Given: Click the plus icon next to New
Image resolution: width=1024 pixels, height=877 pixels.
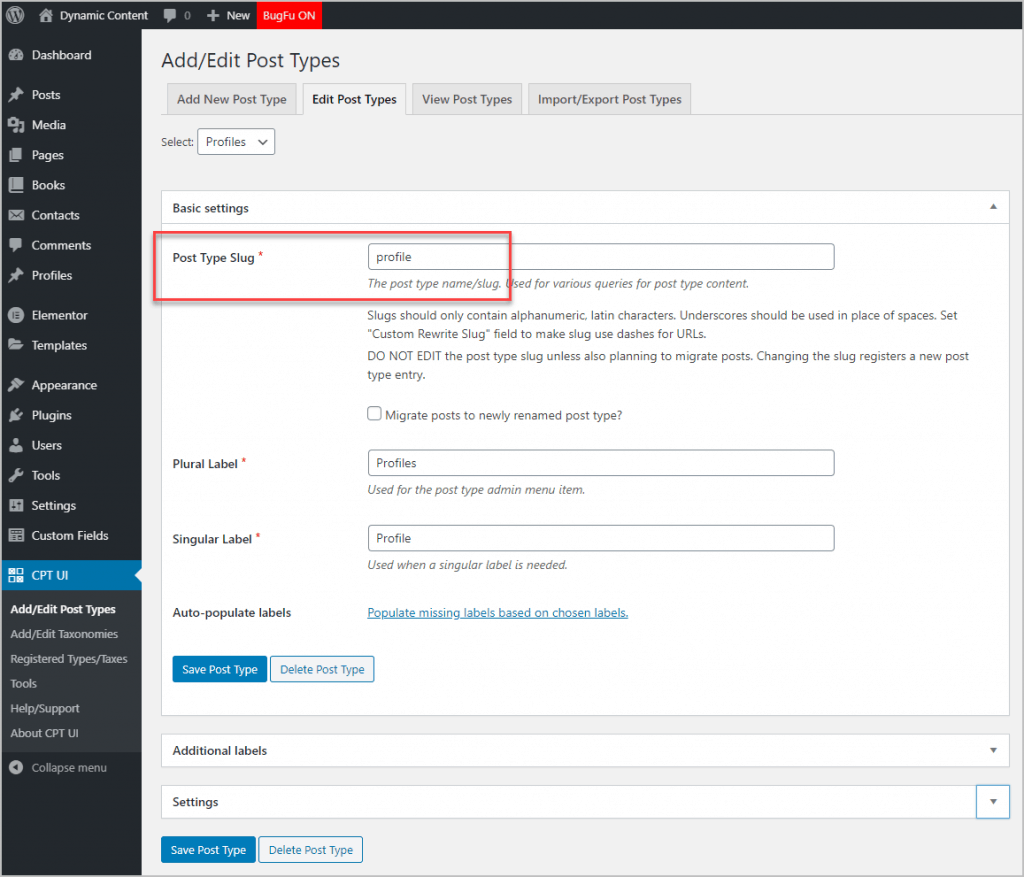Looking at the screenshot, I should 213,15.
